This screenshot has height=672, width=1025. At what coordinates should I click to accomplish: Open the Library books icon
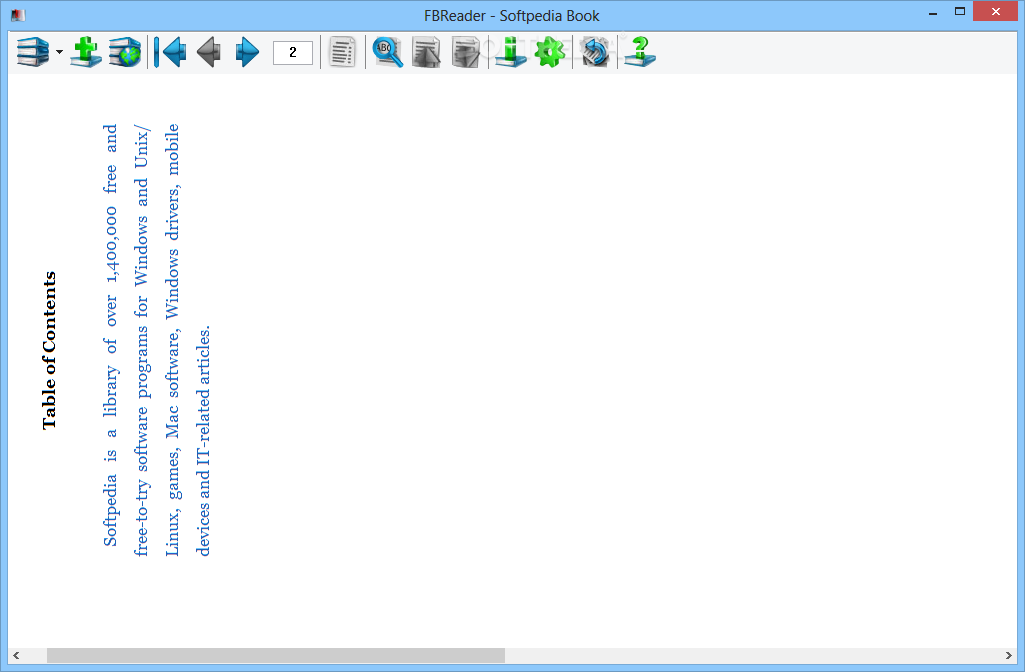[x=33, y=52]
